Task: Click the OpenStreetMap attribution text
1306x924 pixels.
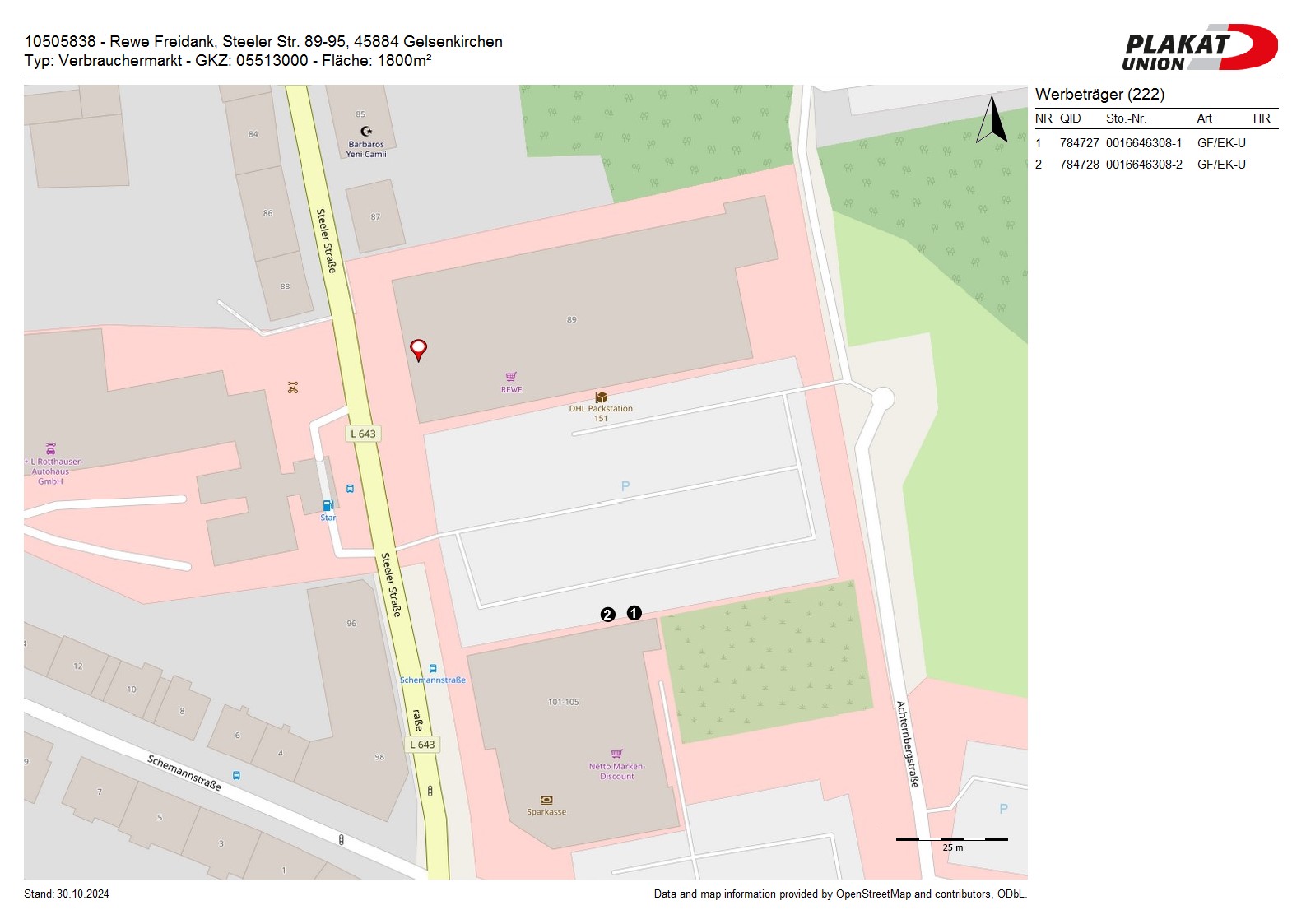Action: tap(839, 894)
